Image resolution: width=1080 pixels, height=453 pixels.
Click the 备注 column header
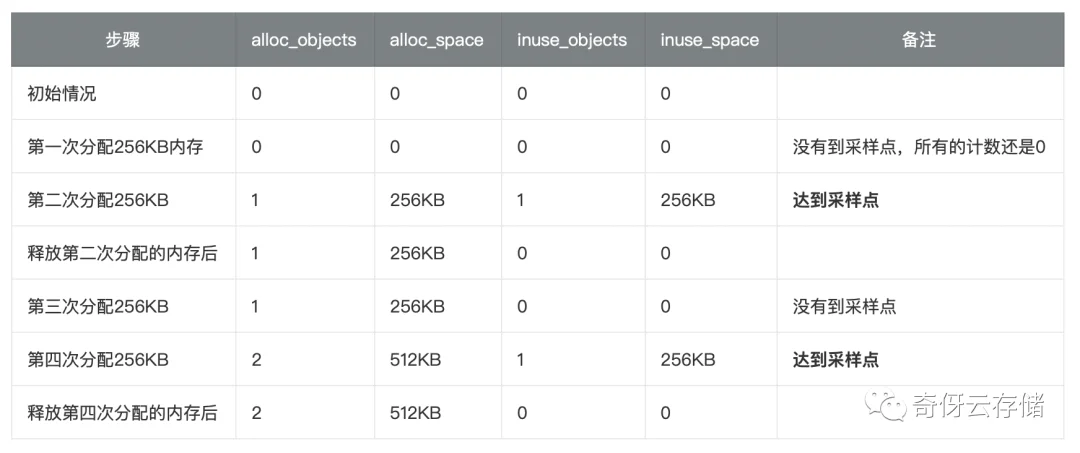click(919, 40)
